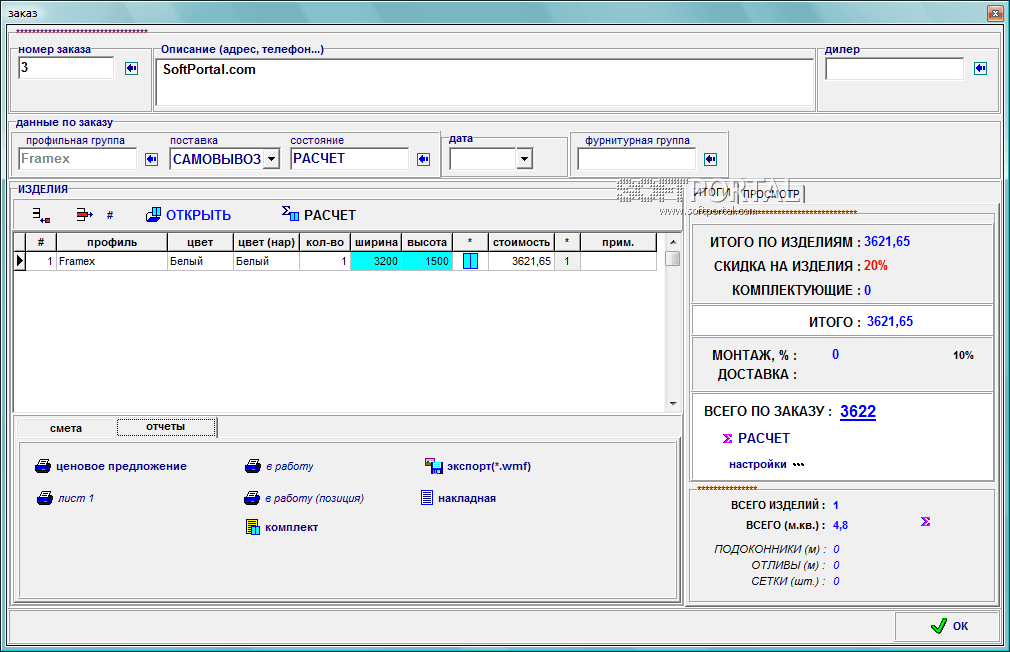Screen dimensions: 1010x652
Task: Click the экспорт(*.wmf) export icon
Action: 434,466
